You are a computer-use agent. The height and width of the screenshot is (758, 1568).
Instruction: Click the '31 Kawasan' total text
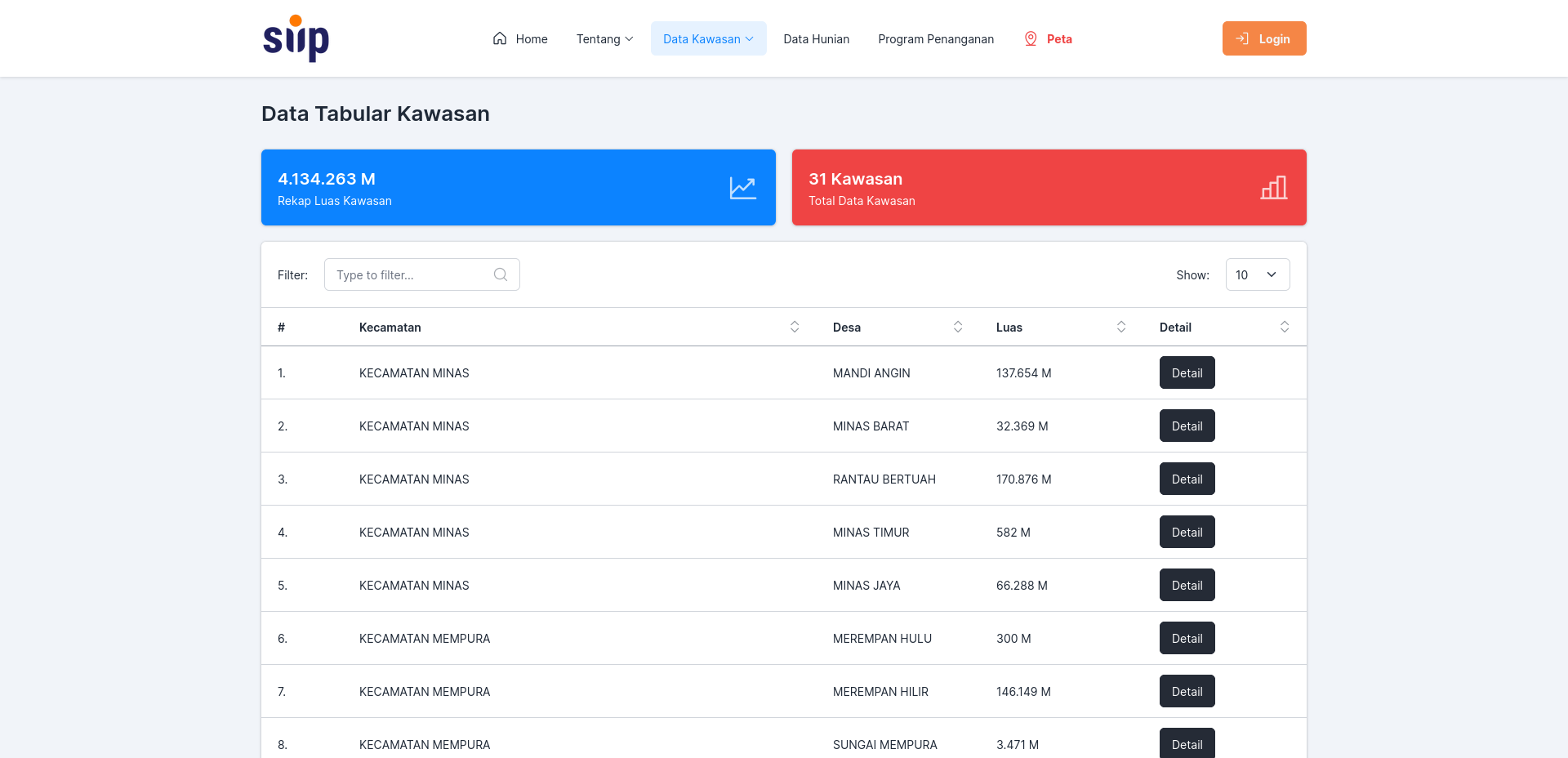click(856, 179)
